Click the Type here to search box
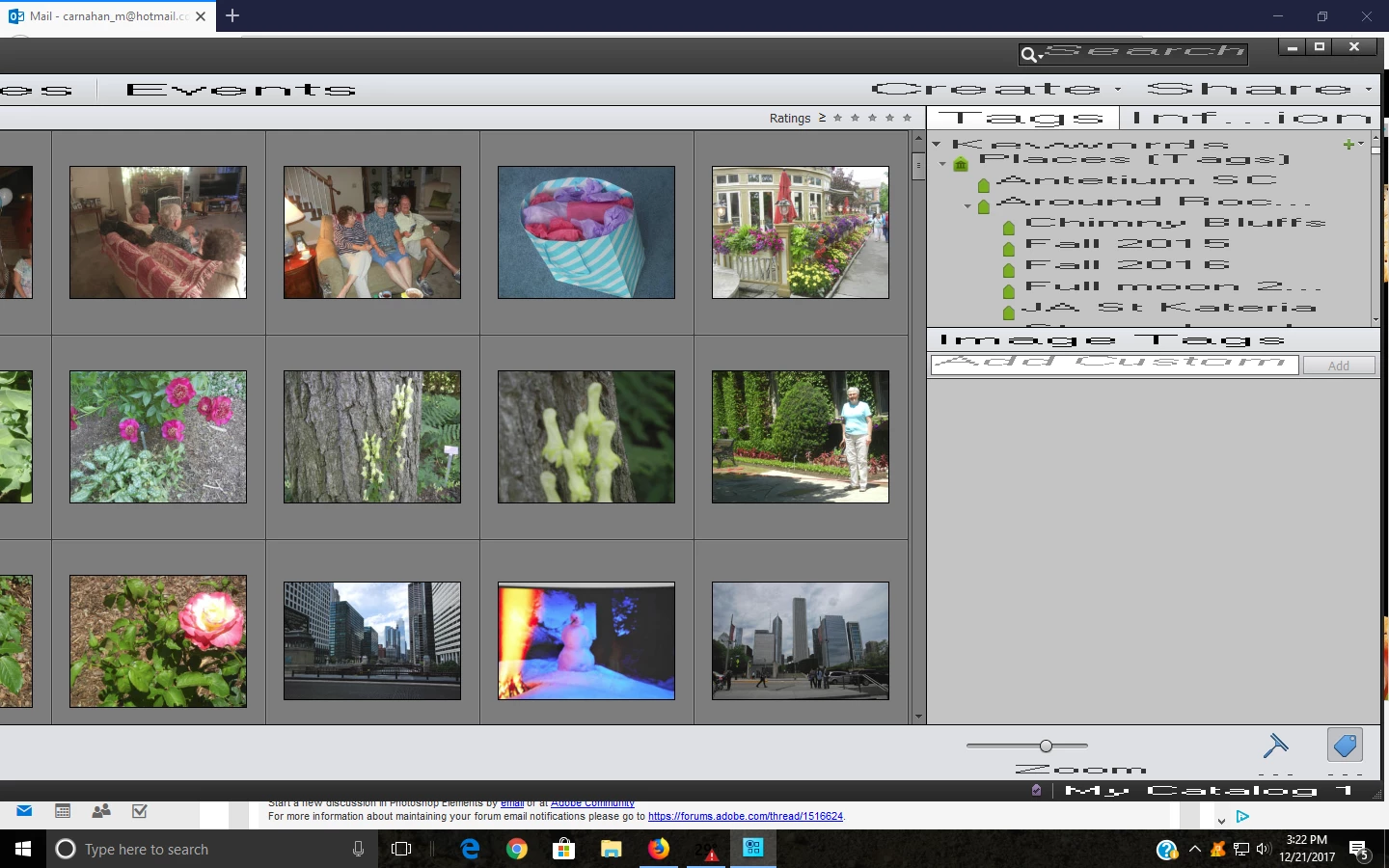 (x=210, y=849)
